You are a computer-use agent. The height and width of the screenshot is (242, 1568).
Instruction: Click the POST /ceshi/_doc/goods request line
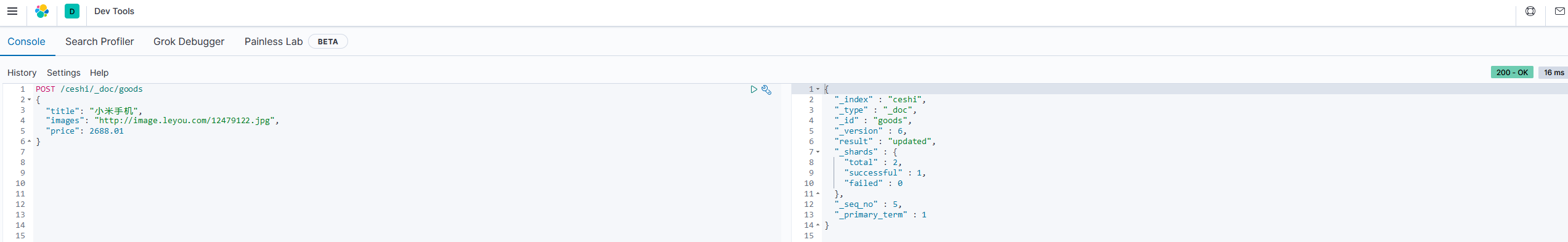point(89,89)
